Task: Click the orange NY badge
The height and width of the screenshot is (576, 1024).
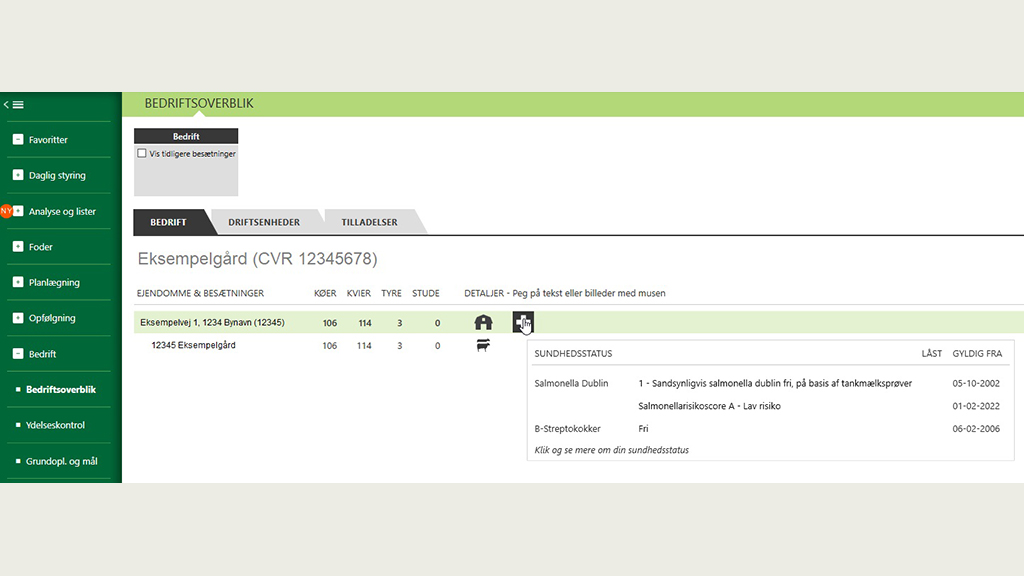Action: 6,211
